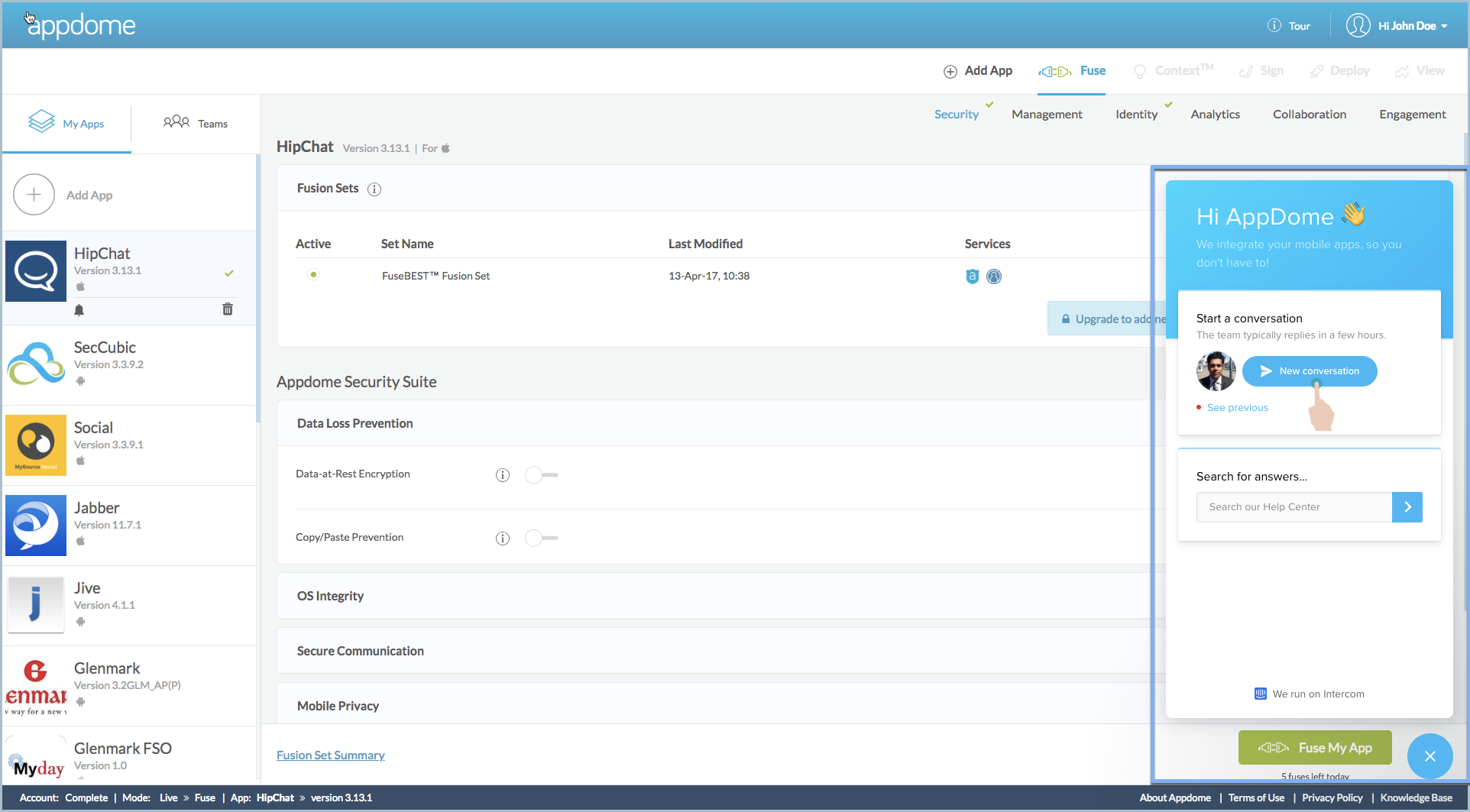Click the Set Name column header
Screen dimensions: 1470x812
[407, 244]
